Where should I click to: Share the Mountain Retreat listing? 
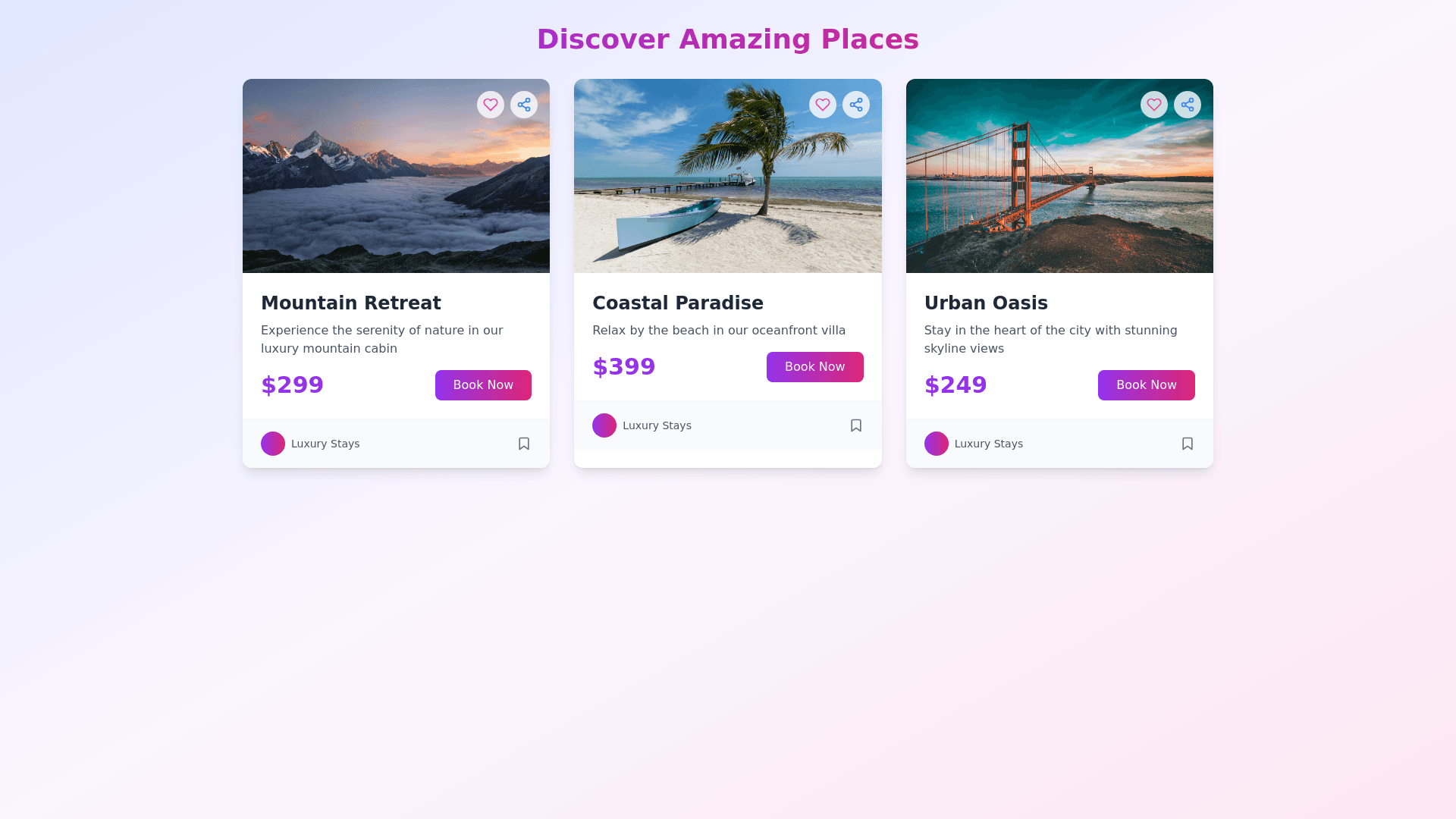pyautogui.click(x=524, y=105)
